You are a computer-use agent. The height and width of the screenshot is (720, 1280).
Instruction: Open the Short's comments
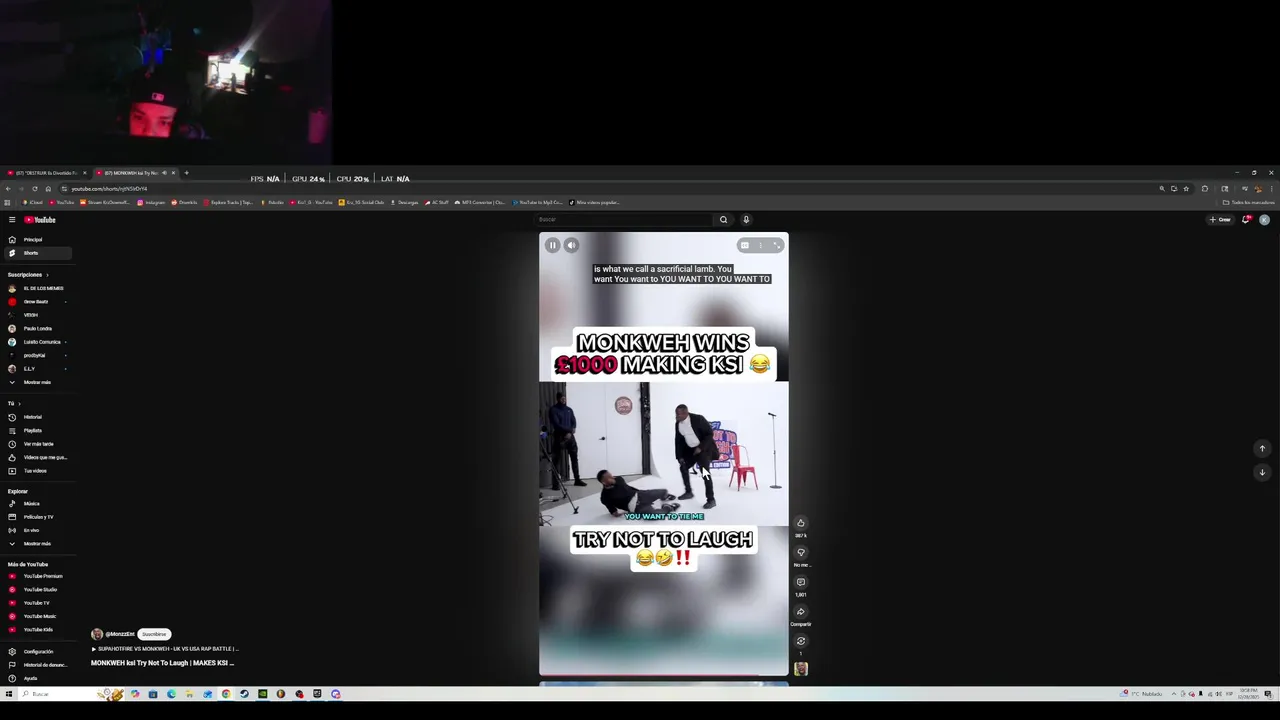click(x=800, y=582)
